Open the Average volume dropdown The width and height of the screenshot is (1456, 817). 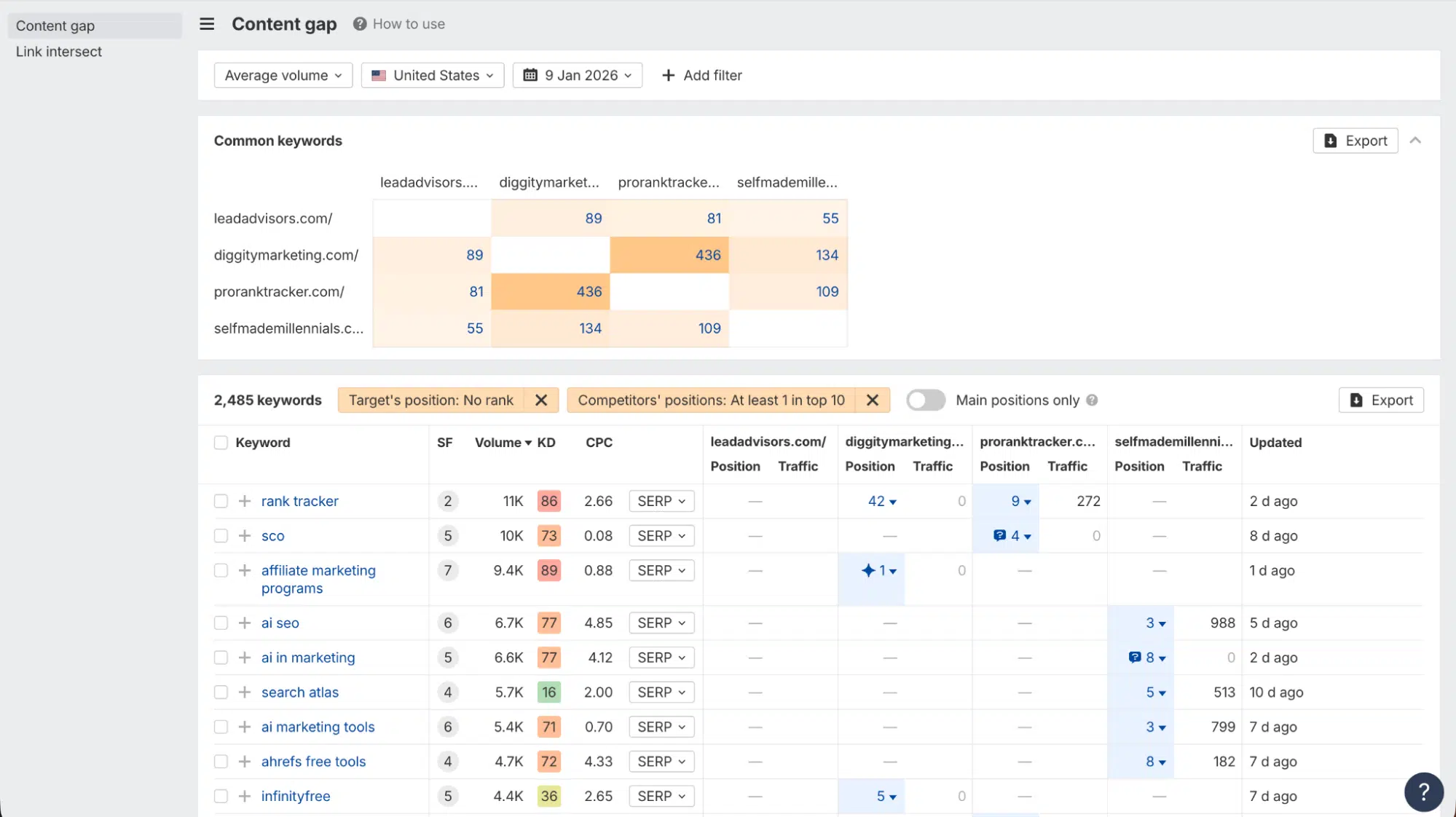(283, 75)
